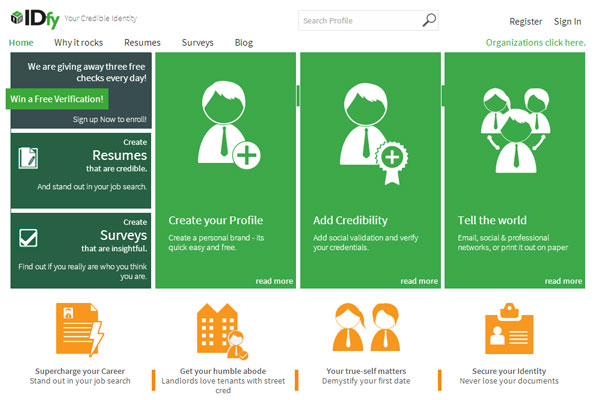Visit the Blog menu item
The image size is (600, 400).
244,42
